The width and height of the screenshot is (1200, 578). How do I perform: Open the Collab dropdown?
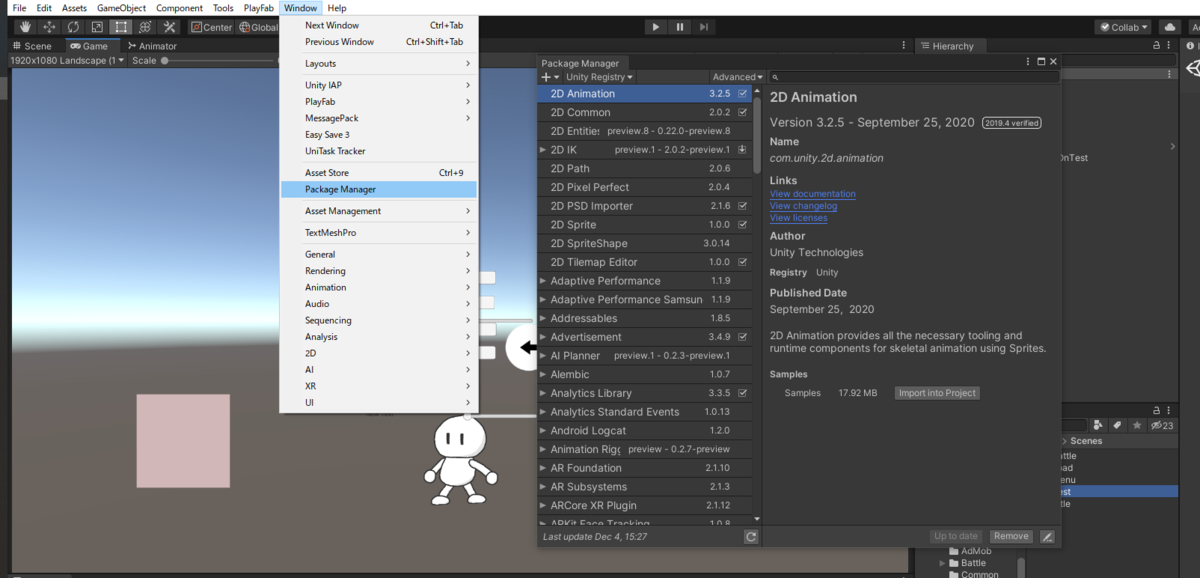click(1123, 27)
